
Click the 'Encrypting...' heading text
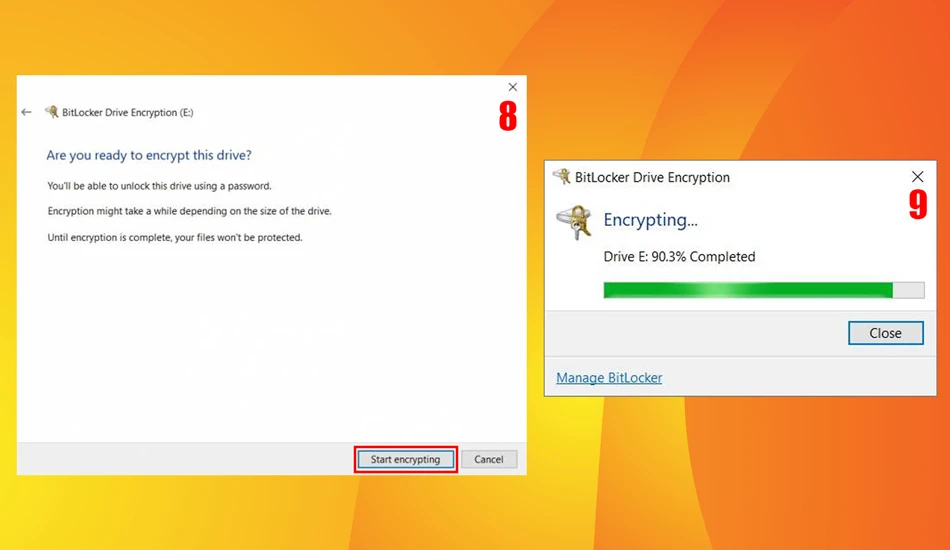tap(650, 219)
